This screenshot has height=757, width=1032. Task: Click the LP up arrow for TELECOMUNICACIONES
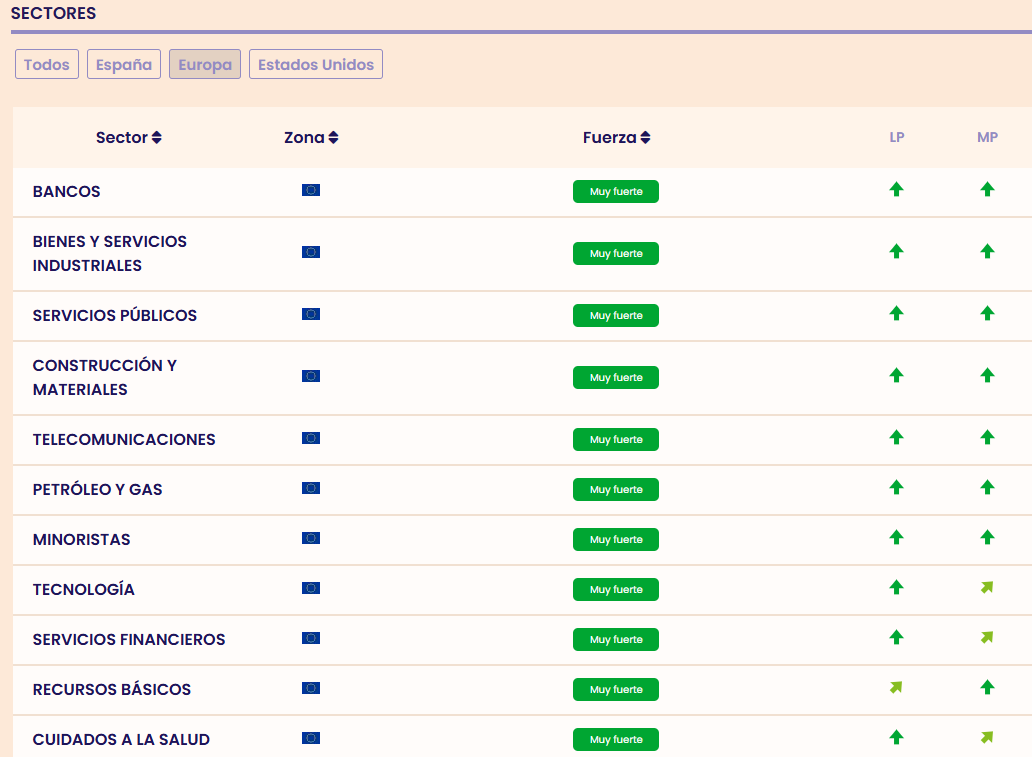click(x=896, y=437)
